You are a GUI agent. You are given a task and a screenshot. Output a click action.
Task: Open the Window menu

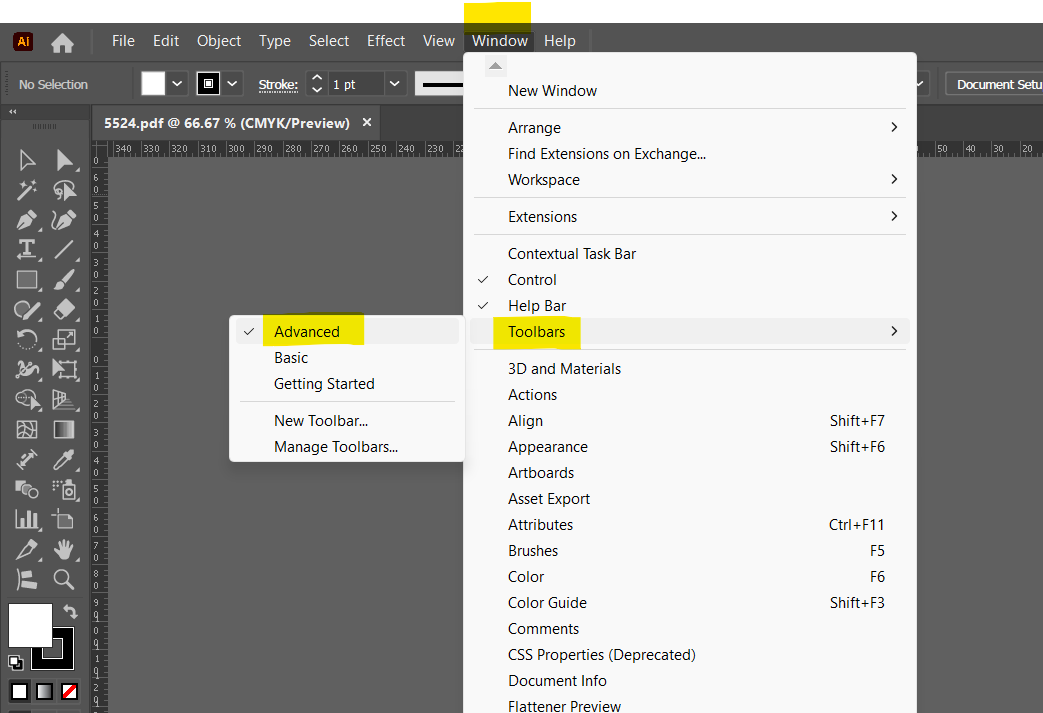500,41
